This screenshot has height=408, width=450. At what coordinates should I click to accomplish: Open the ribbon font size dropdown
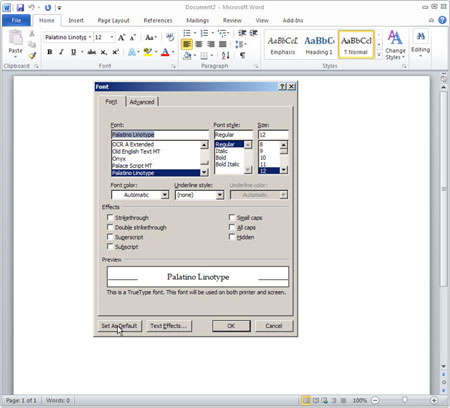112,37
